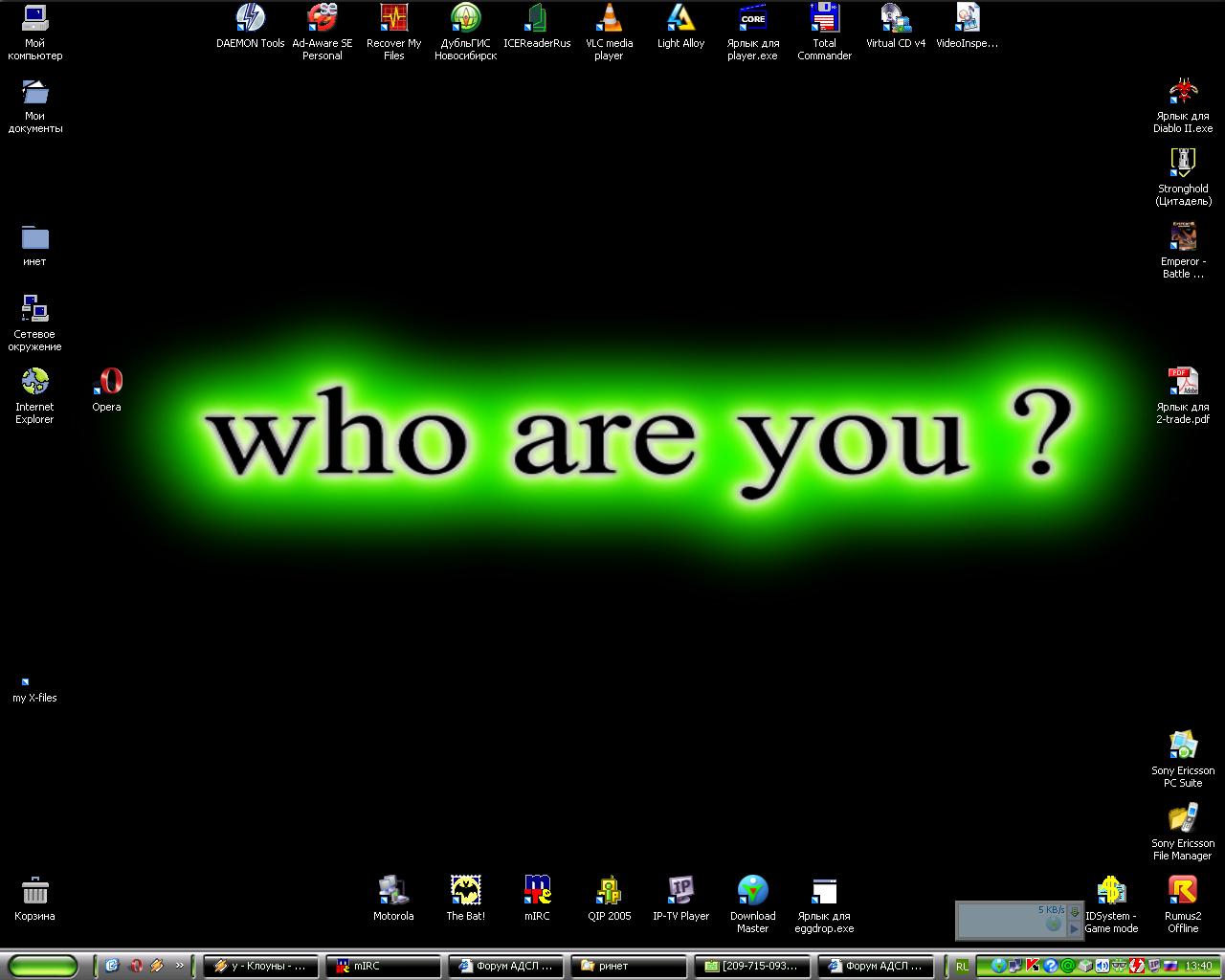Switch to the mIRC taskbar window
1225x980 pixels.
pos(383,966)
